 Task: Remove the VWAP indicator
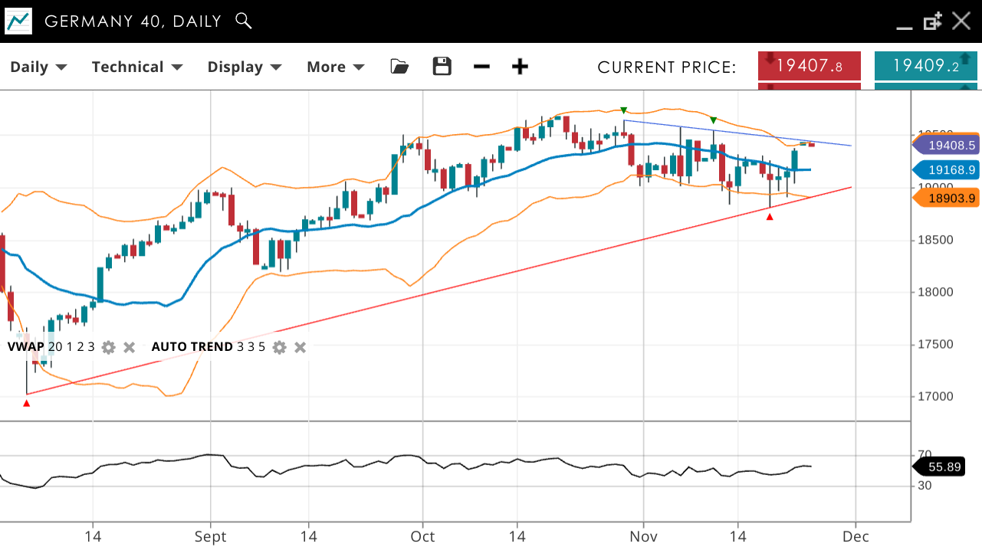coord(129,348)
